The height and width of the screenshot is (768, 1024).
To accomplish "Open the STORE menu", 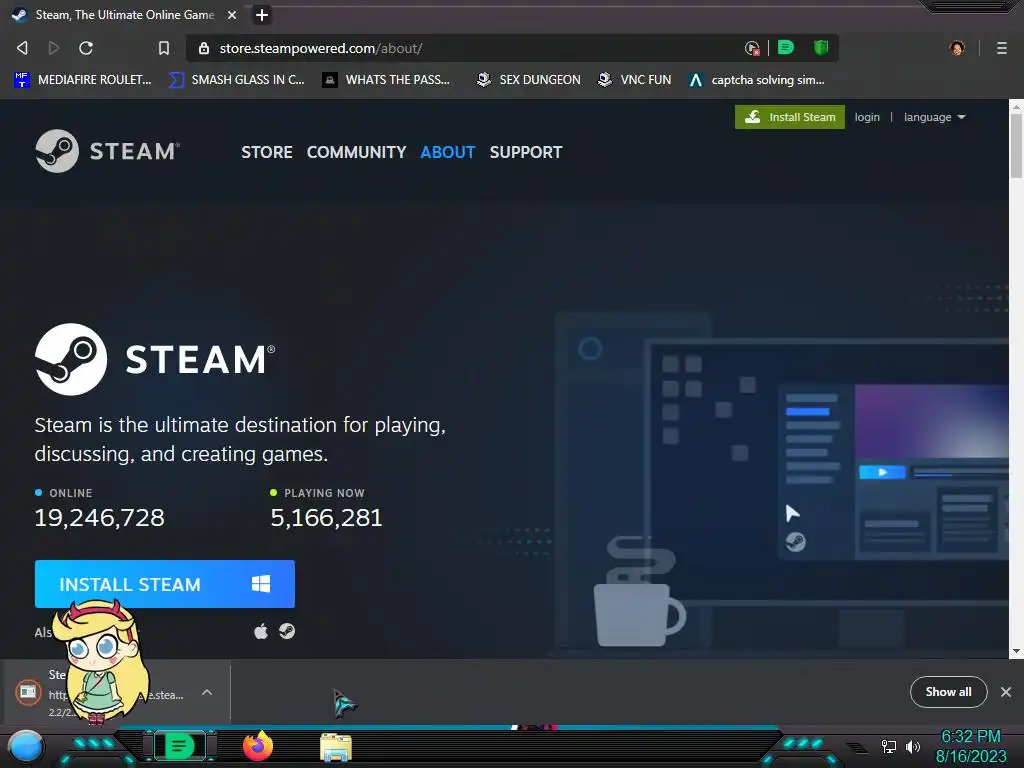I will point(266,152).
